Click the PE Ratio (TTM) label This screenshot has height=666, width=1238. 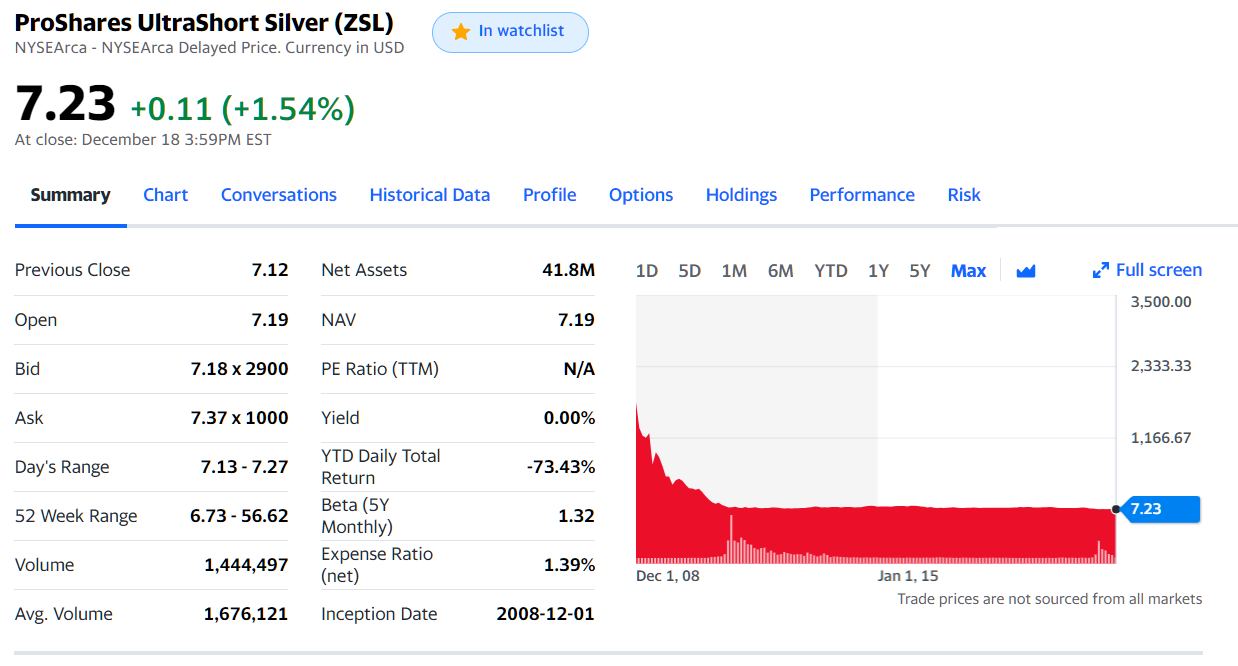click(x=380, y=369)
